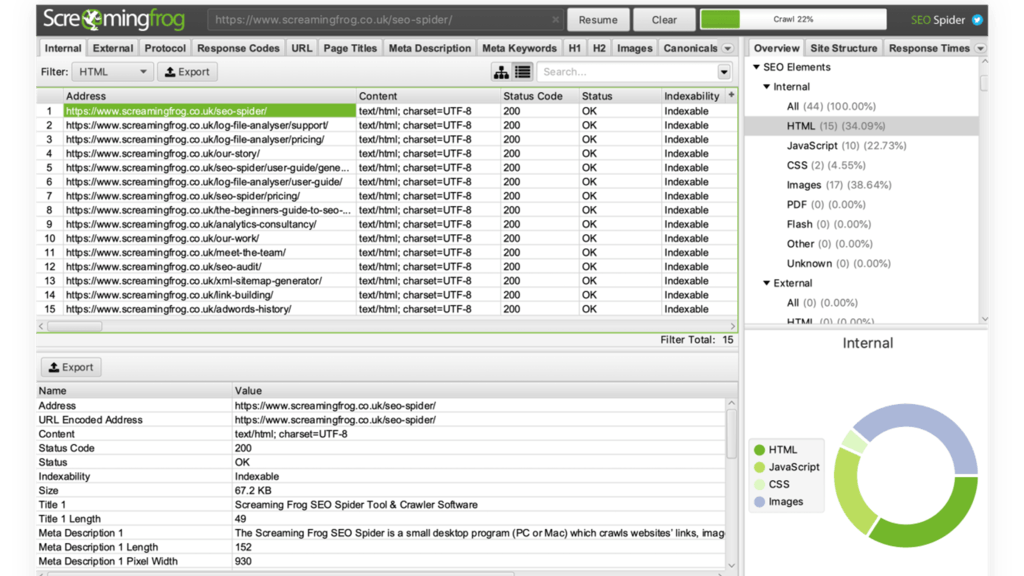
Task: Open the URL tab
Action: [x=301, y=48]
